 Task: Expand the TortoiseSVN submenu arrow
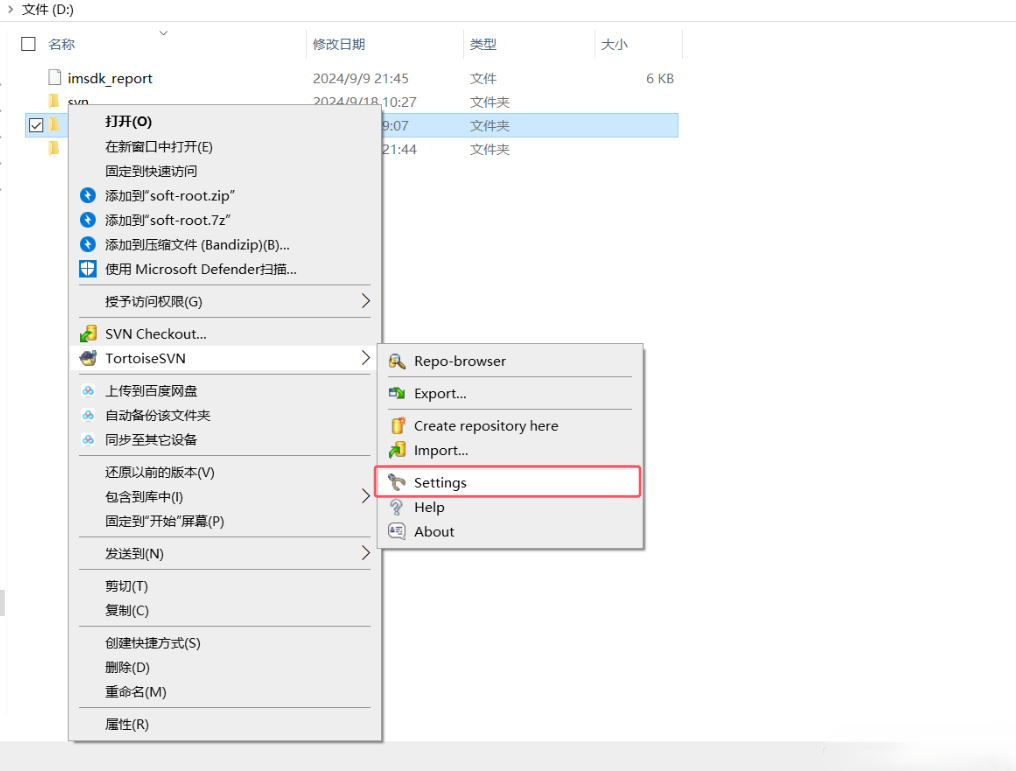(365, 358)
